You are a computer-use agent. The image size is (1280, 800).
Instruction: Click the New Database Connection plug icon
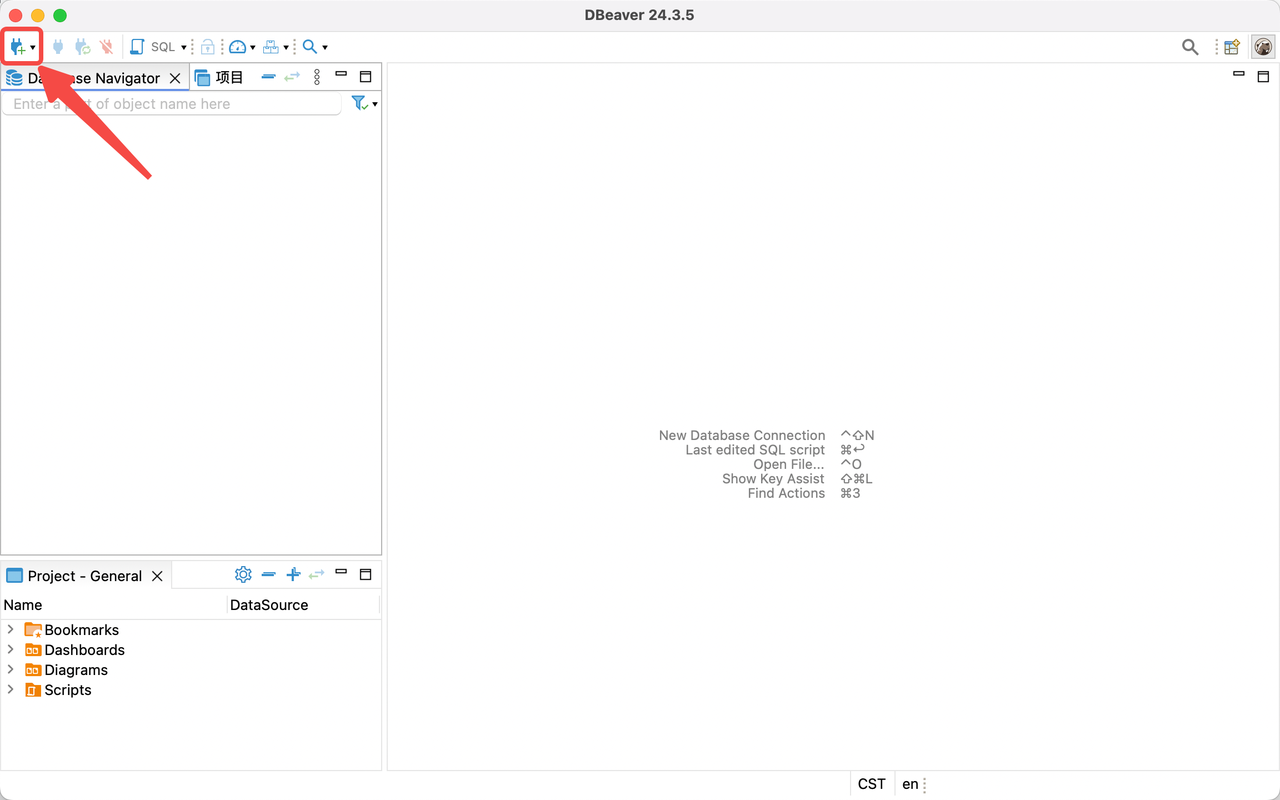tap(17, 47)
